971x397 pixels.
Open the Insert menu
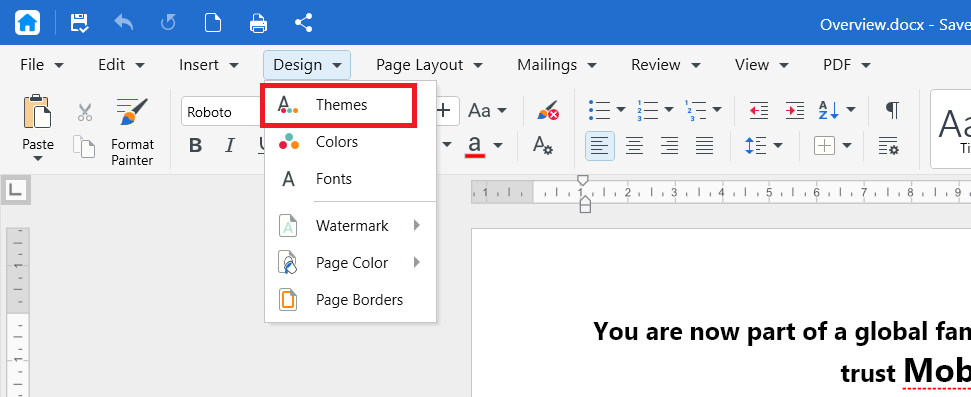tap(209, 65)
